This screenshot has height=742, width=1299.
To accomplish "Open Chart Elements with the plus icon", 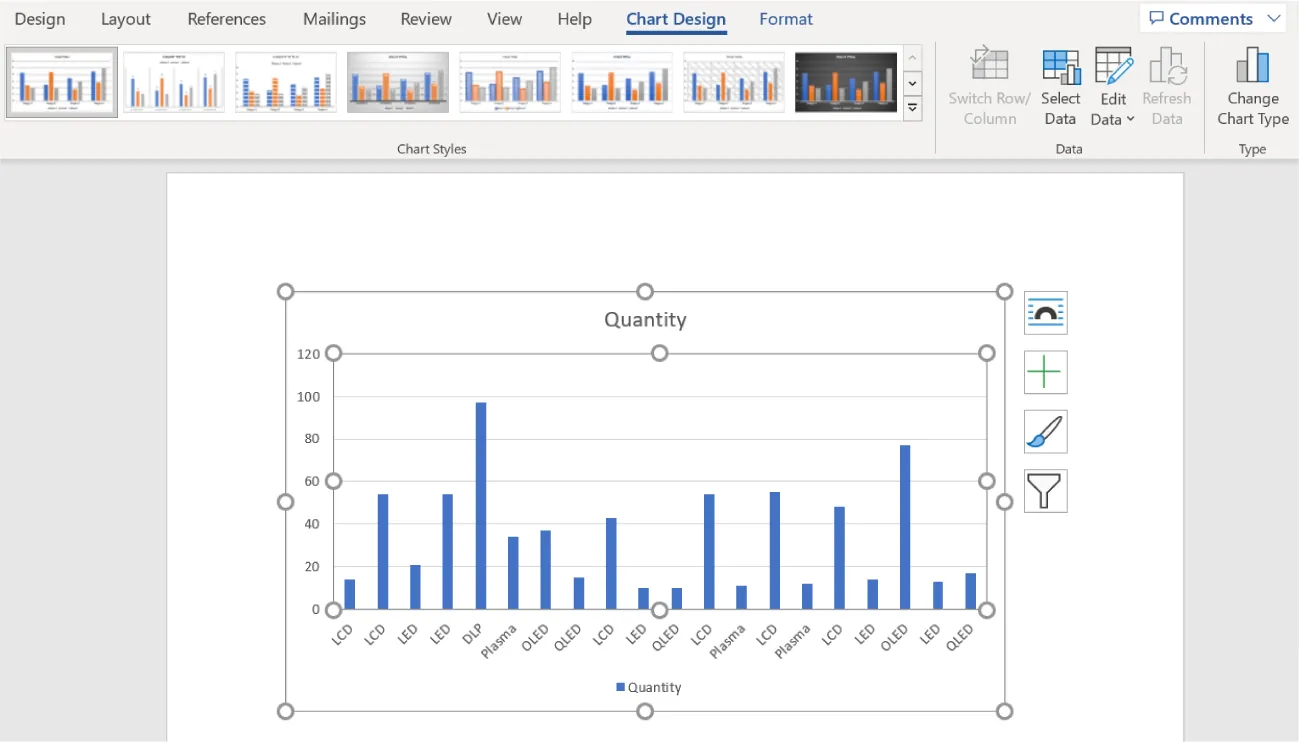I will point(1044,371).
